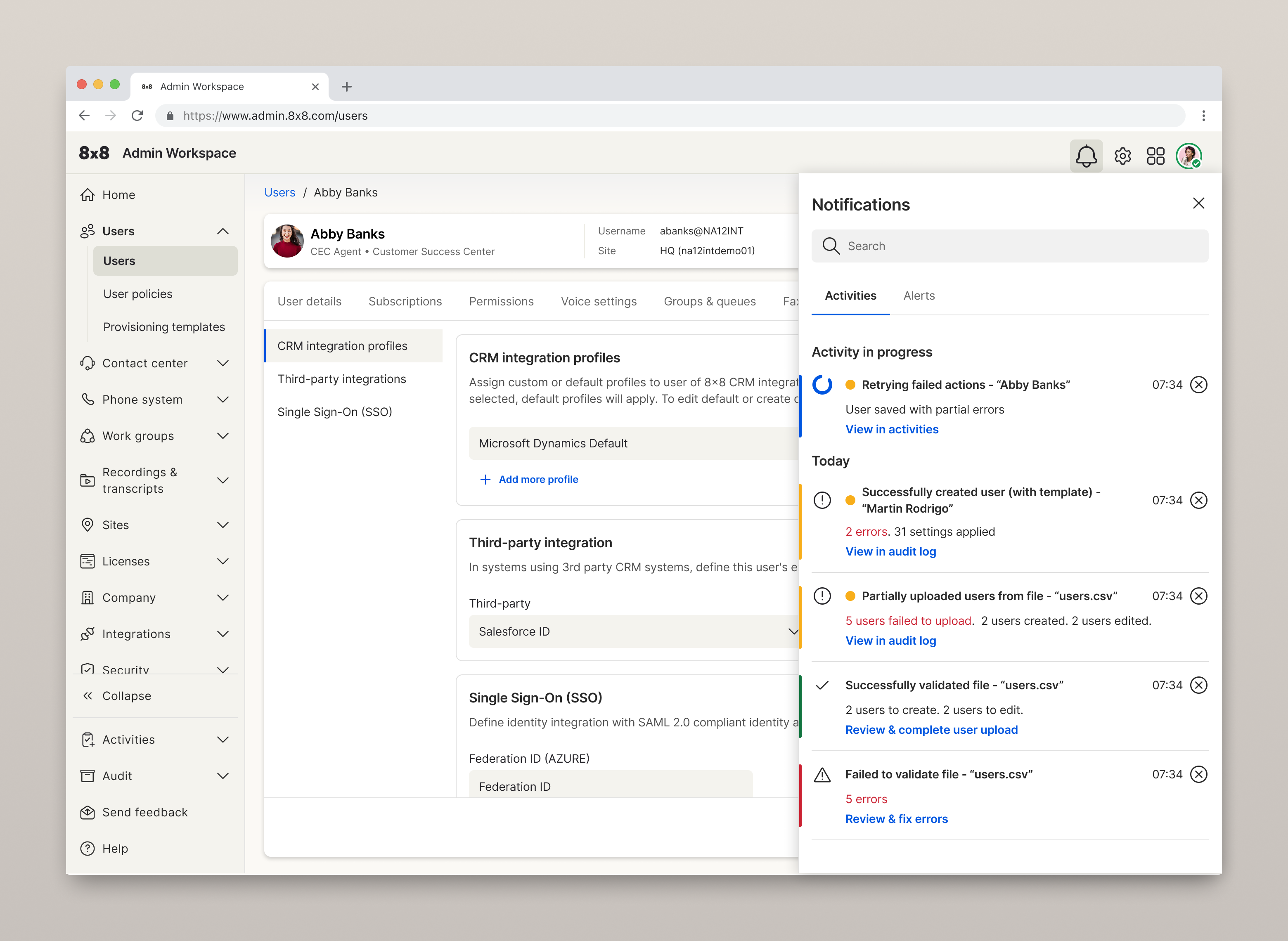Expand the Phone system section
1288x941 pixels.
click(223, 400)
